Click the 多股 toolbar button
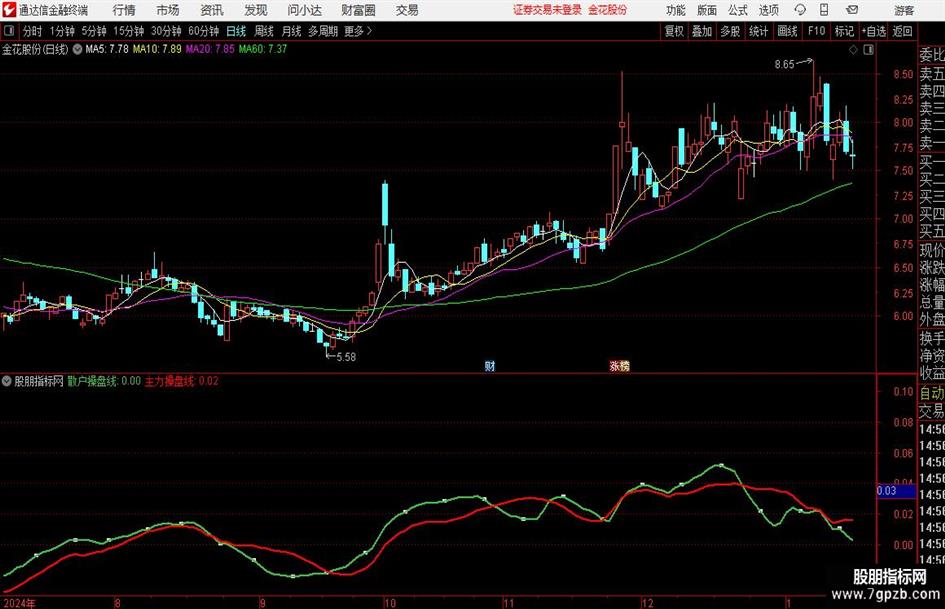Viewport: 945px width, 609px height. tap(730, 31)
